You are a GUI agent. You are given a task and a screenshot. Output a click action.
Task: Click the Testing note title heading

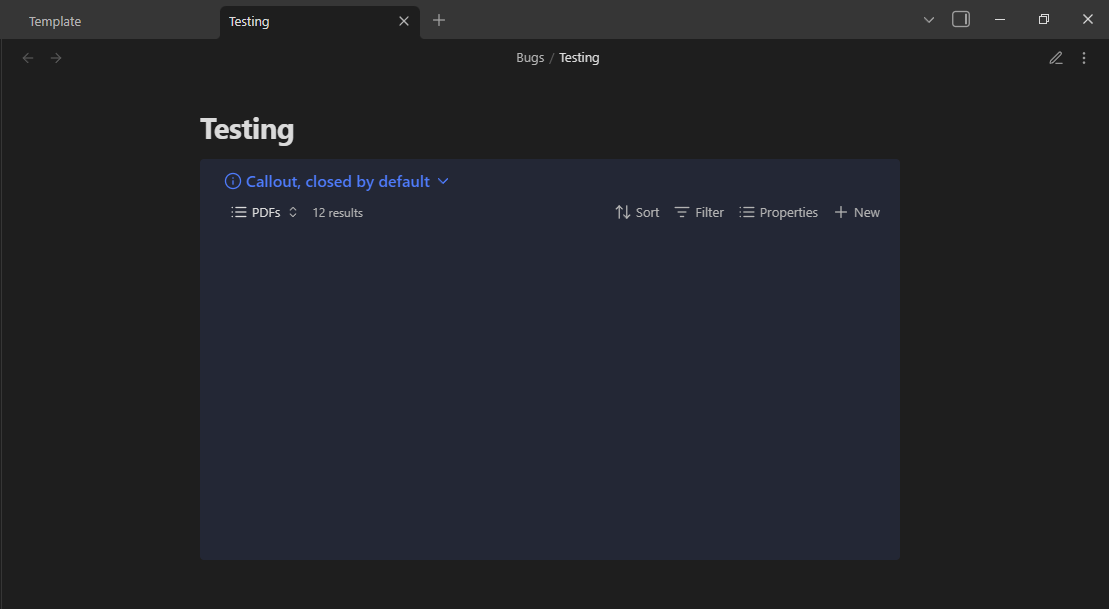247,129
